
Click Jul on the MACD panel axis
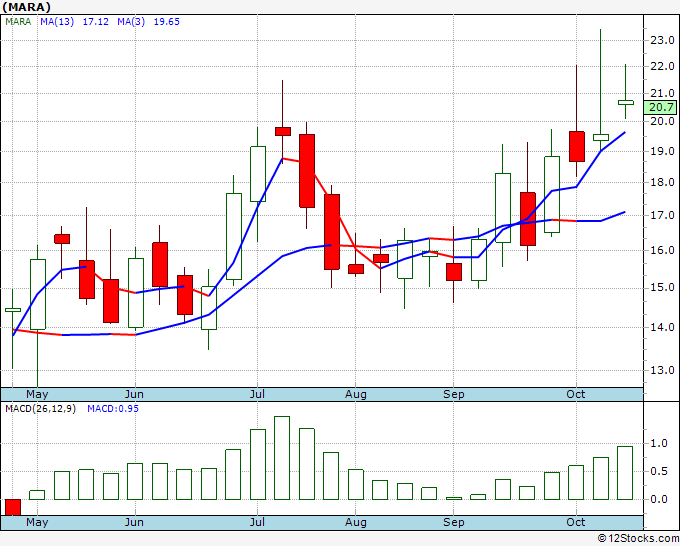257,522
